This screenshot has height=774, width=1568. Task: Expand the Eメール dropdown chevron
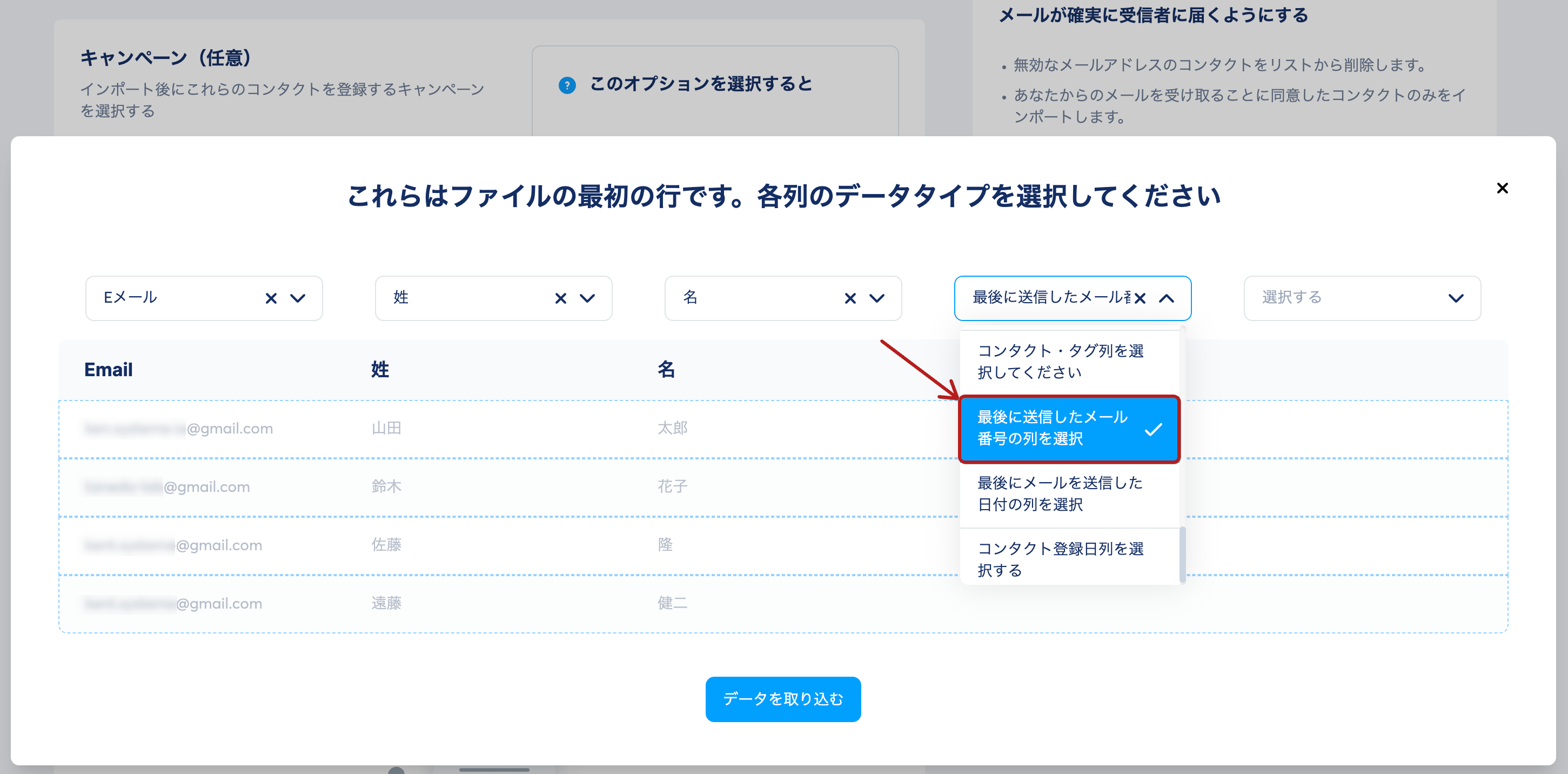pyautogui.click(x=298, y=298)
